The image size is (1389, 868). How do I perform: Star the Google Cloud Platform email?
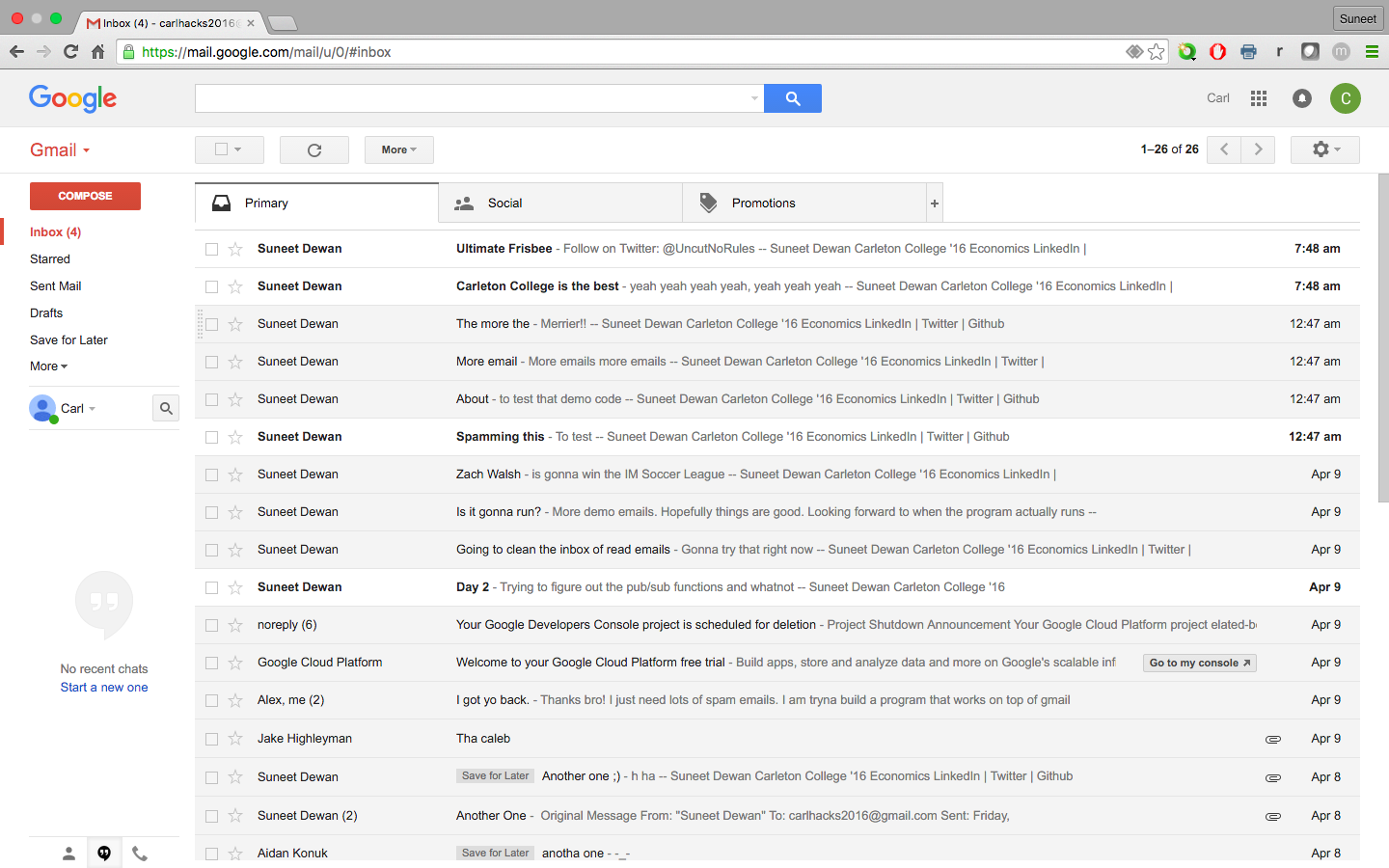tap(235, 663)
